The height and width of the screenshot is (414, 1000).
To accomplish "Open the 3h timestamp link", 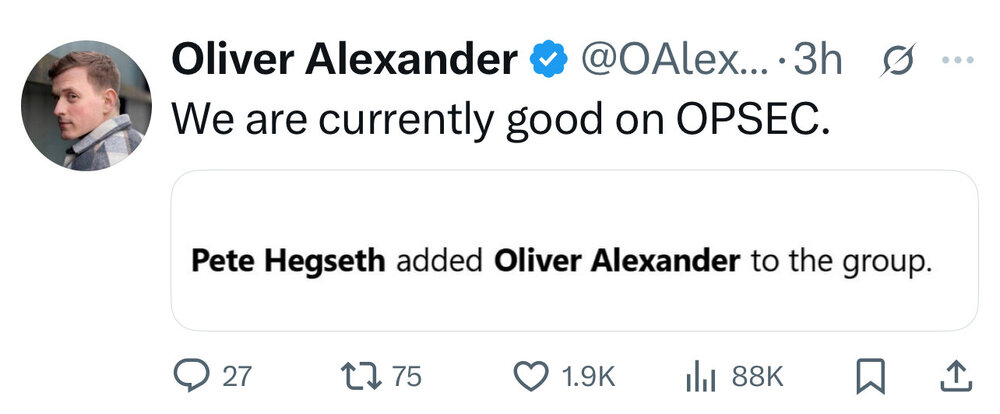I will coord(818,61).
